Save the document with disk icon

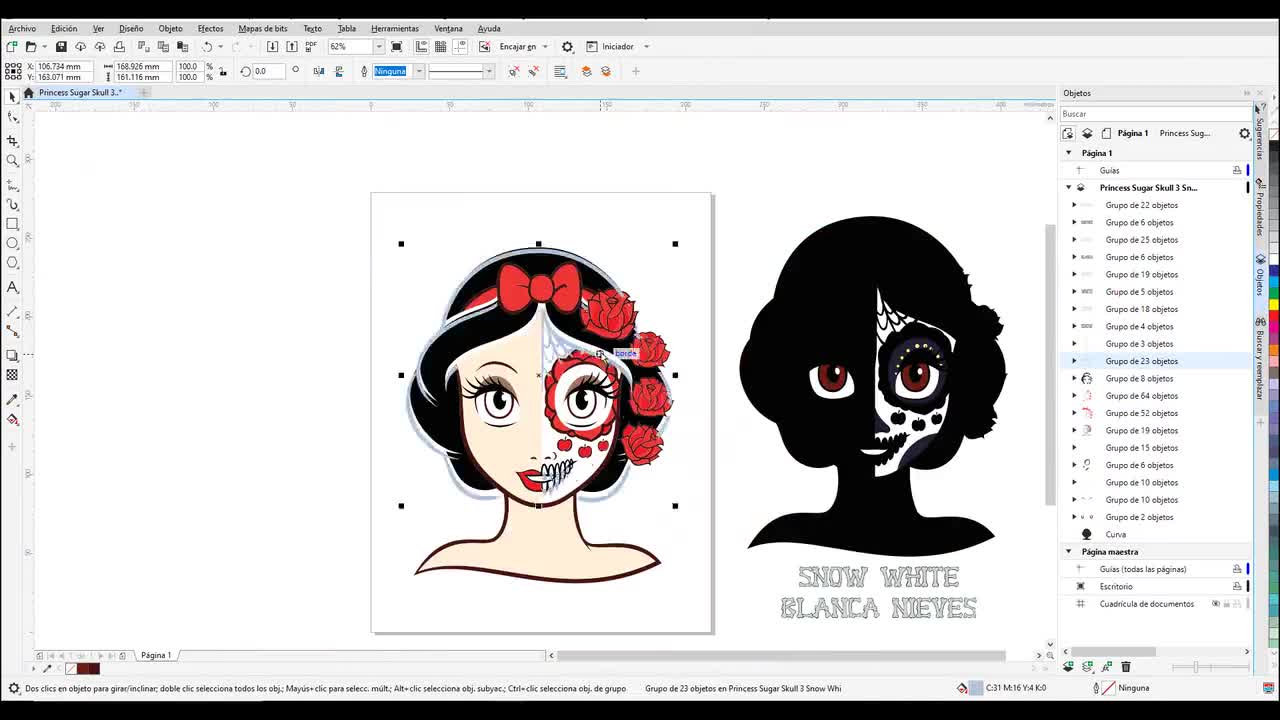(61, 46)
